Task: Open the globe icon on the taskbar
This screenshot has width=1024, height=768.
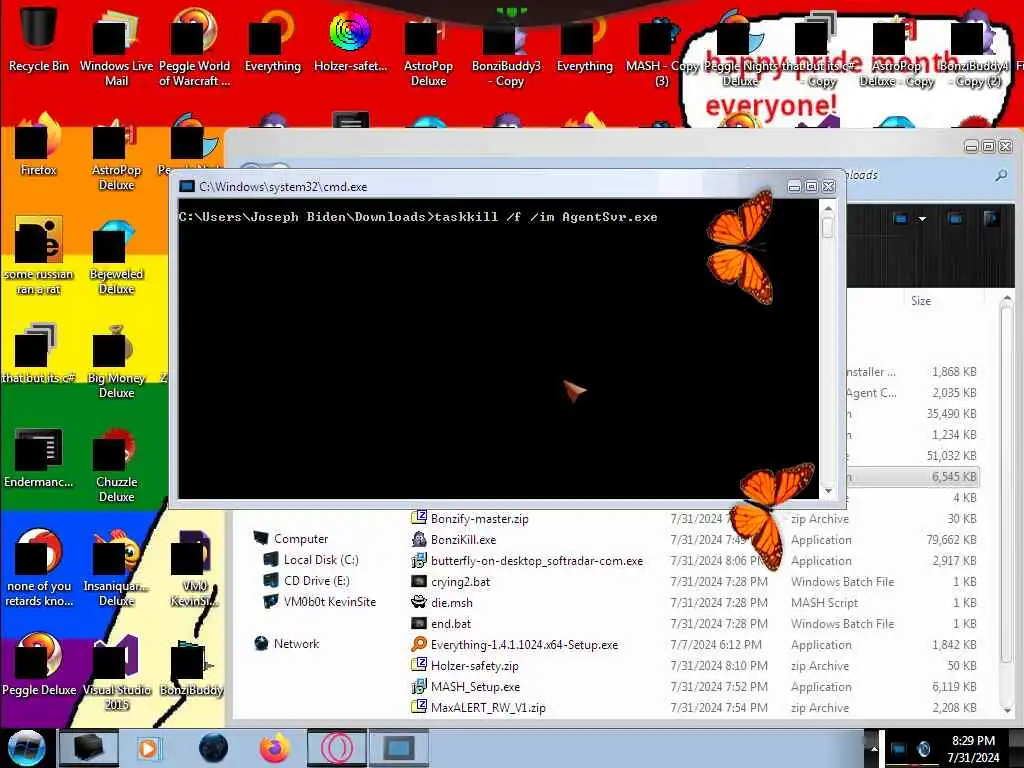Action: [213, 748]
